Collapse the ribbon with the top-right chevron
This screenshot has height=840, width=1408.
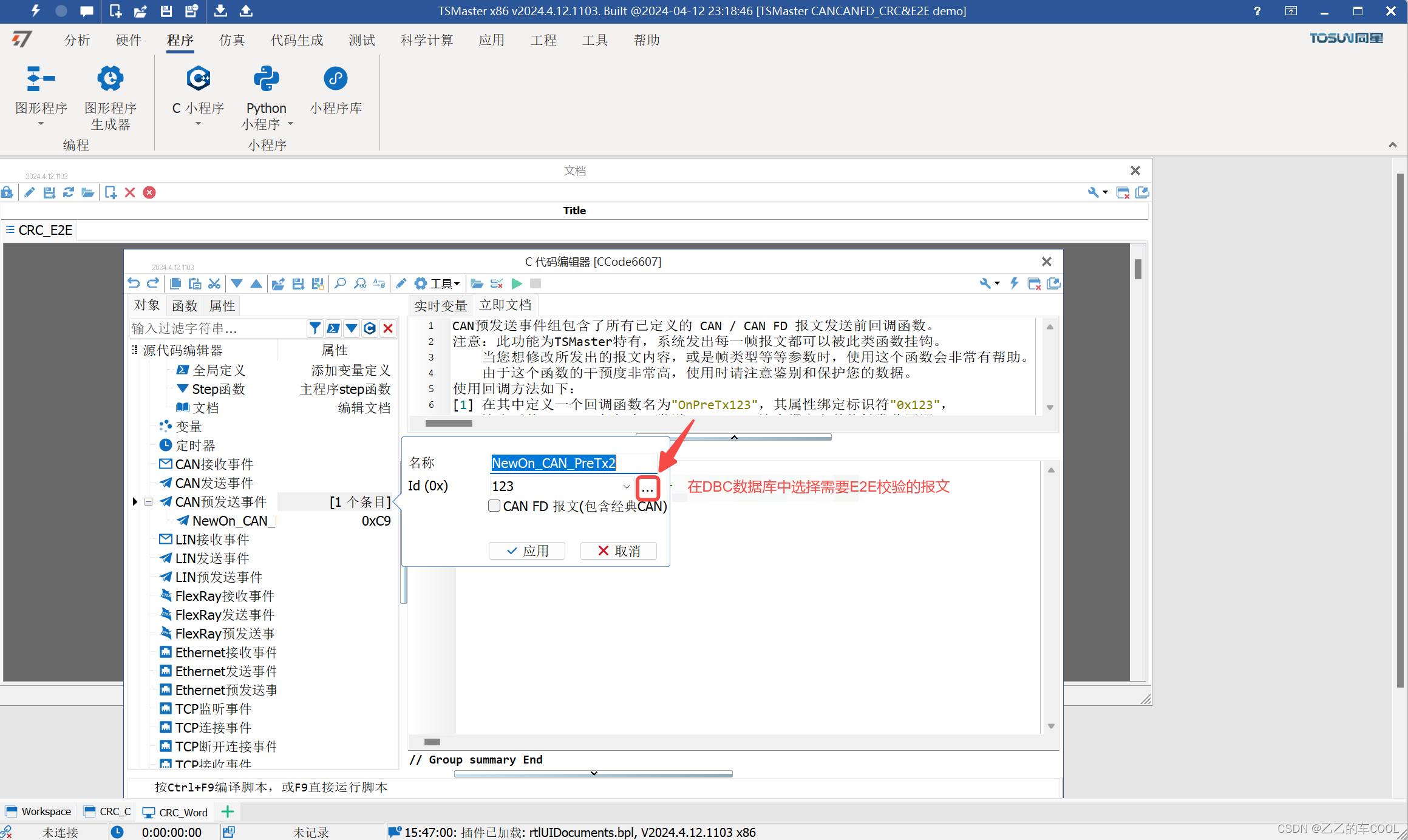[x=1393, y=144]
